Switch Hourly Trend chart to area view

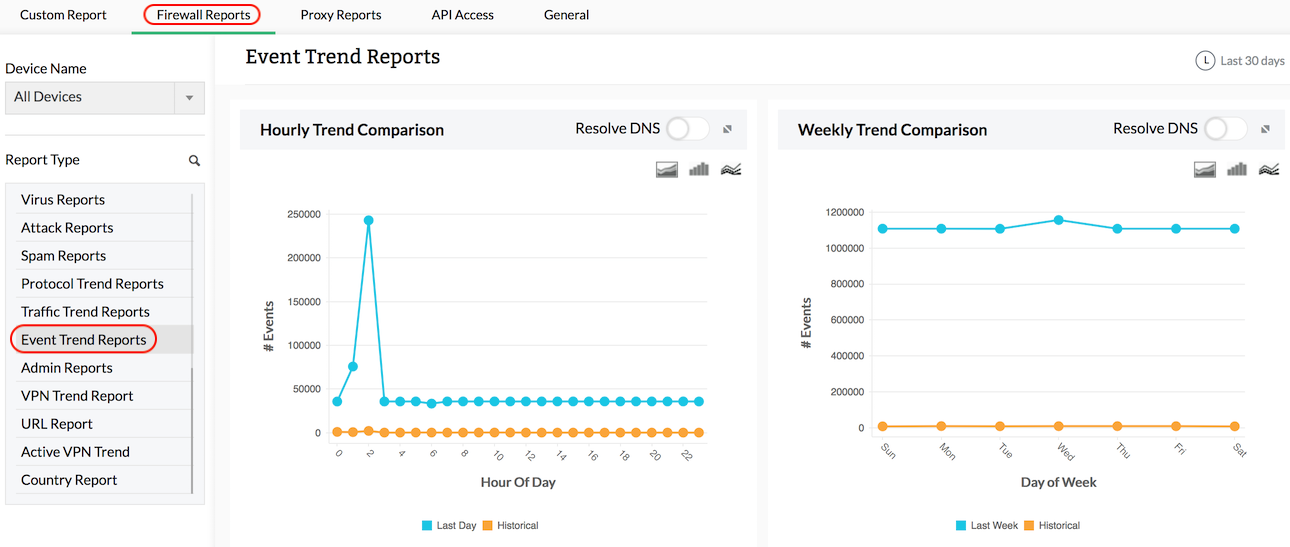(667, 170)
